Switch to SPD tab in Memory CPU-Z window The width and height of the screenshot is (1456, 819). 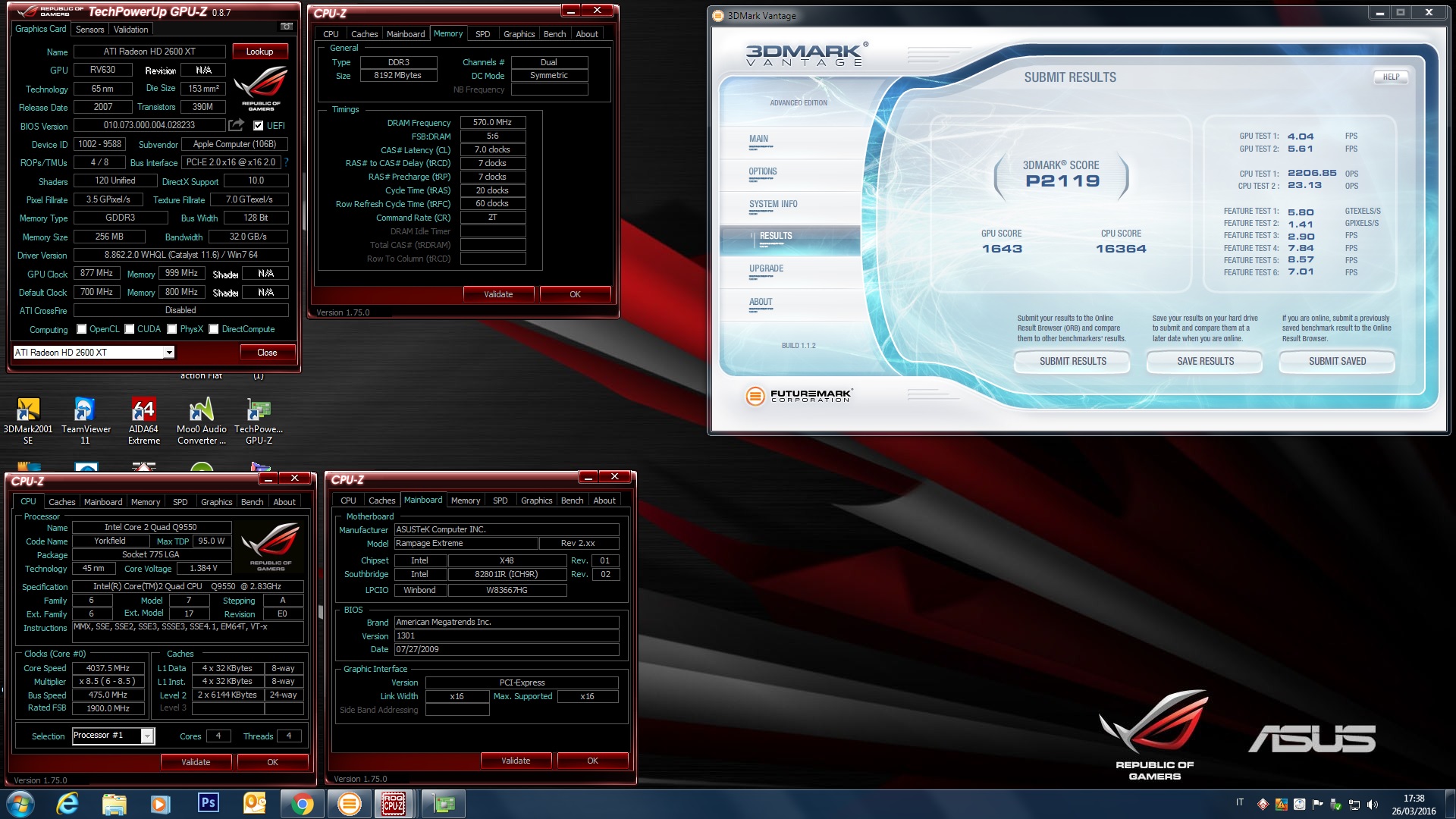[x=483, y=34]
